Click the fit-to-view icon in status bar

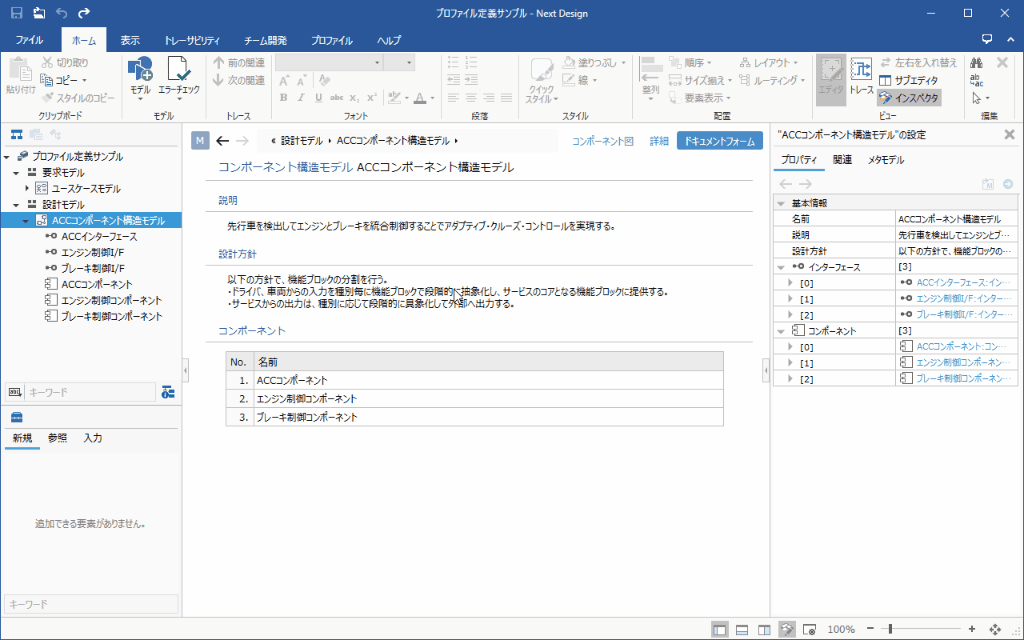(x=995, y=629)
